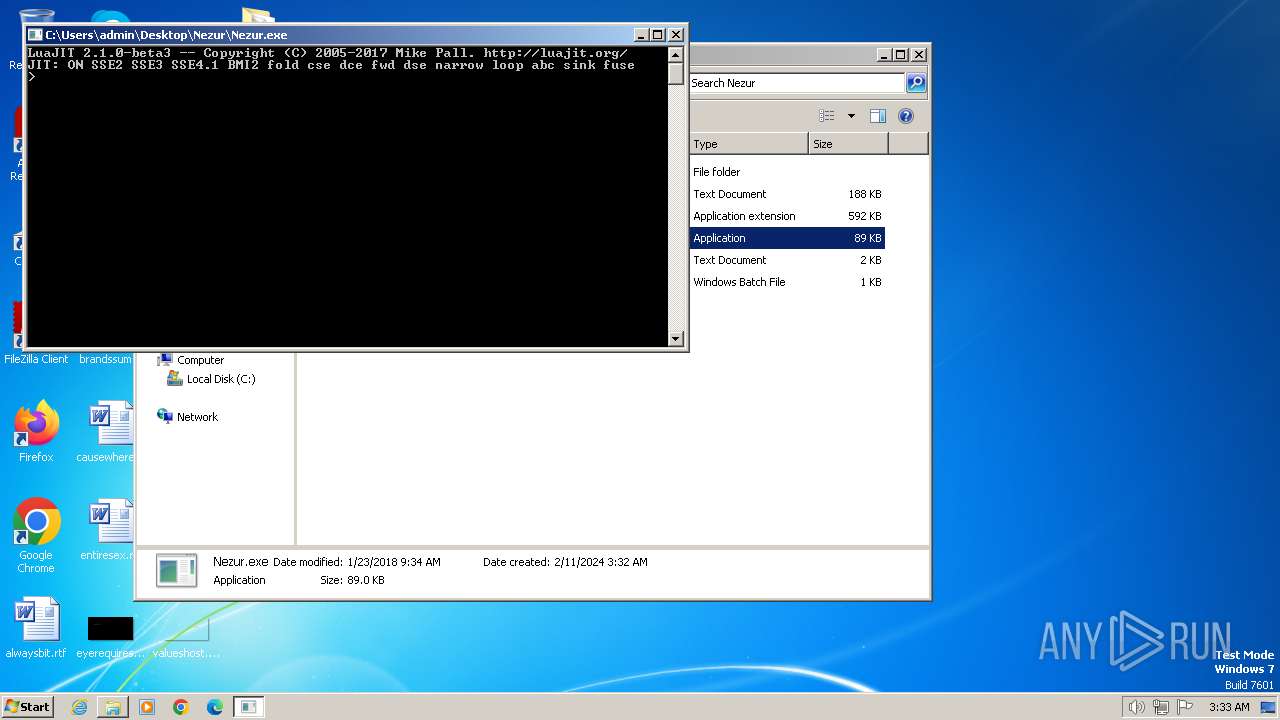Open the volume tray icon
Screen dimensions: 1280x720
click(1136, 707)
